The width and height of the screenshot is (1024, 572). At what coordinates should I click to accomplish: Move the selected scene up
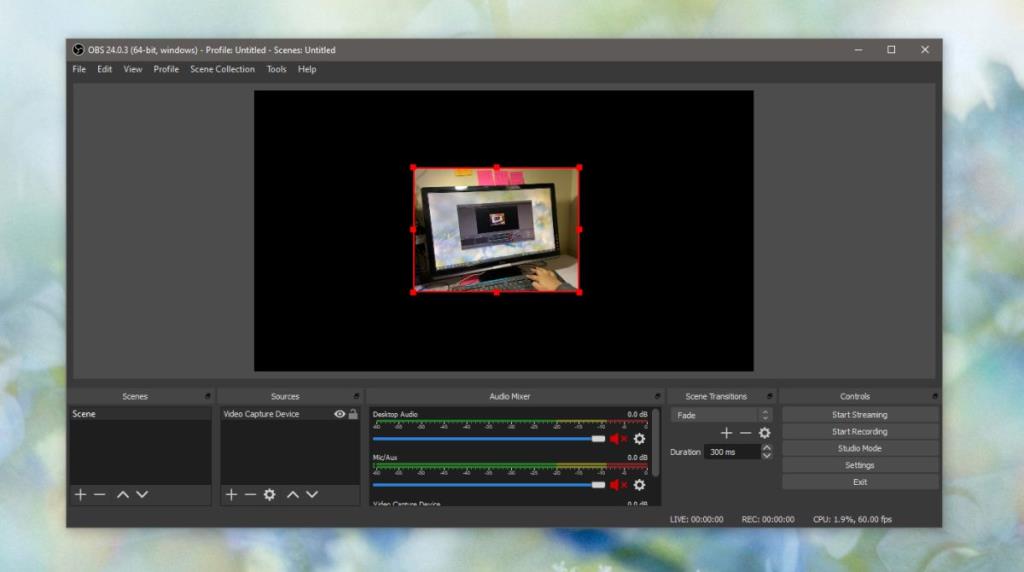pyautogui.click(x=123, y=495)
